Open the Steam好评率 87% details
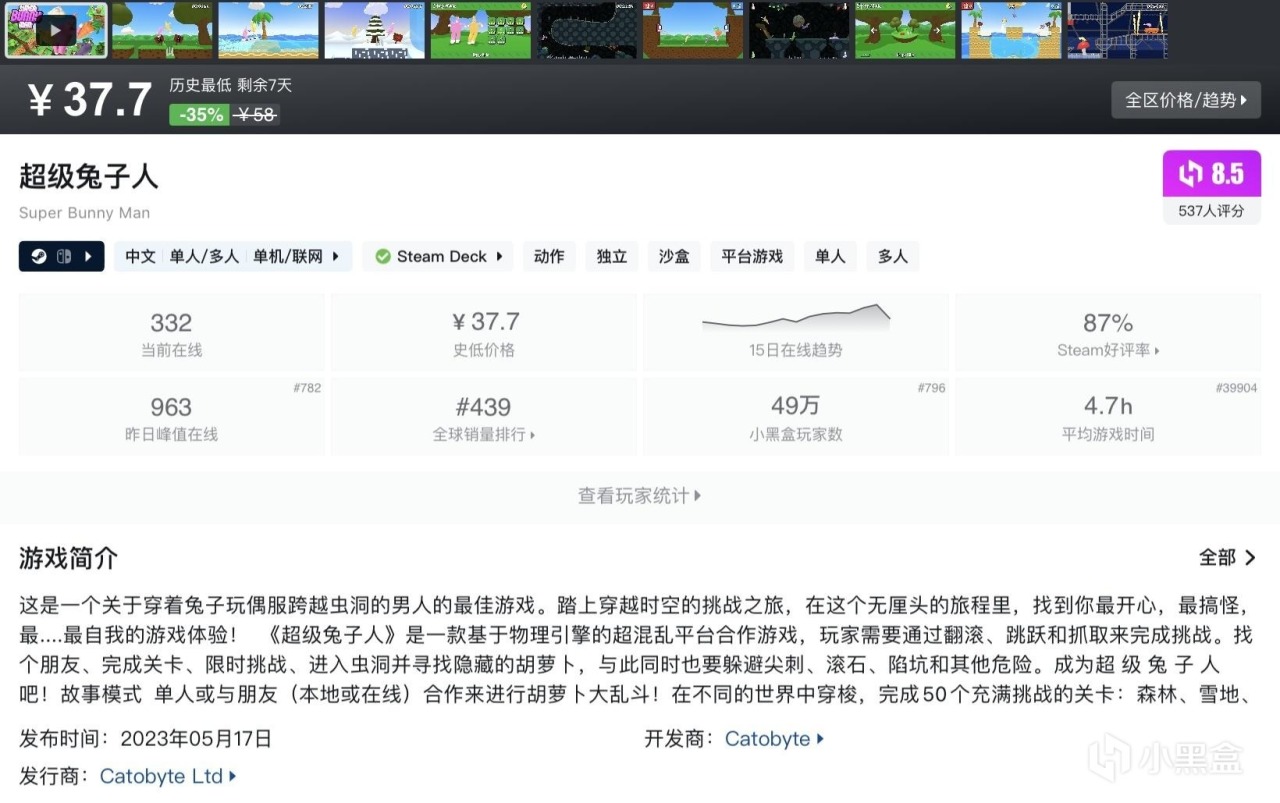1280x803 pixels. (1108, 333)
